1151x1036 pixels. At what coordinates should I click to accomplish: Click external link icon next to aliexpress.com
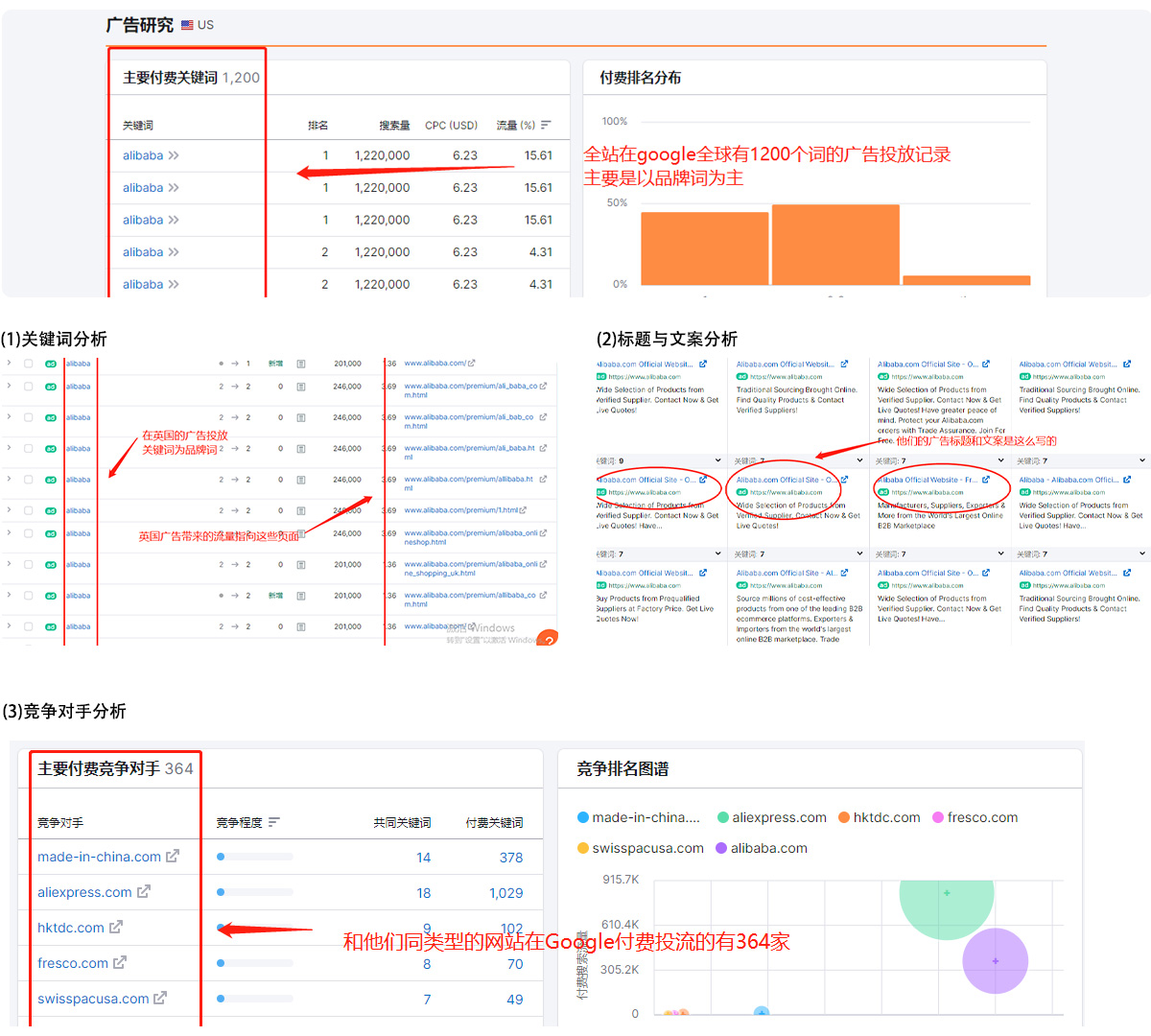click(144, 891)
